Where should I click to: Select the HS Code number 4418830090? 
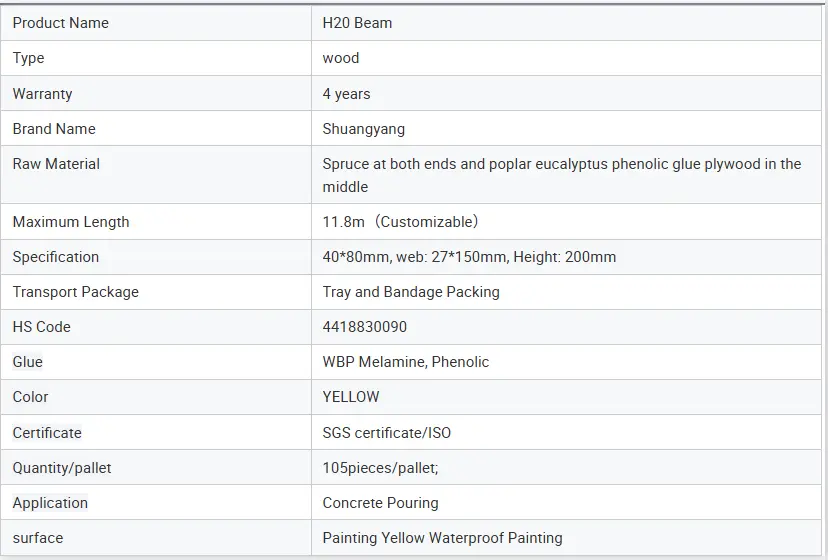364,327
